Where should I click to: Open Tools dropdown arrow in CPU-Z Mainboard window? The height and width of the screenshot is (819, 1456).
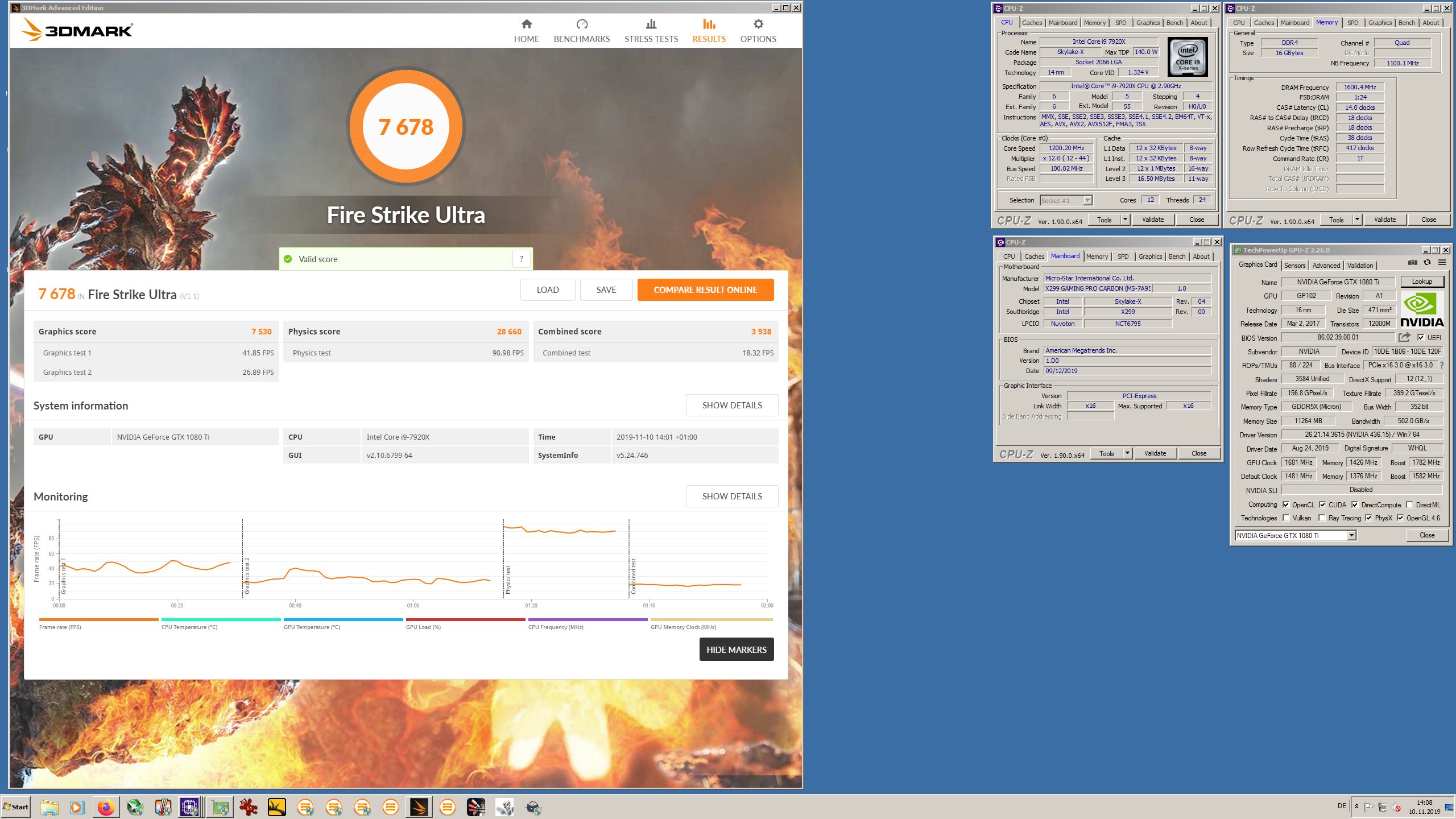coord(1127,453)
